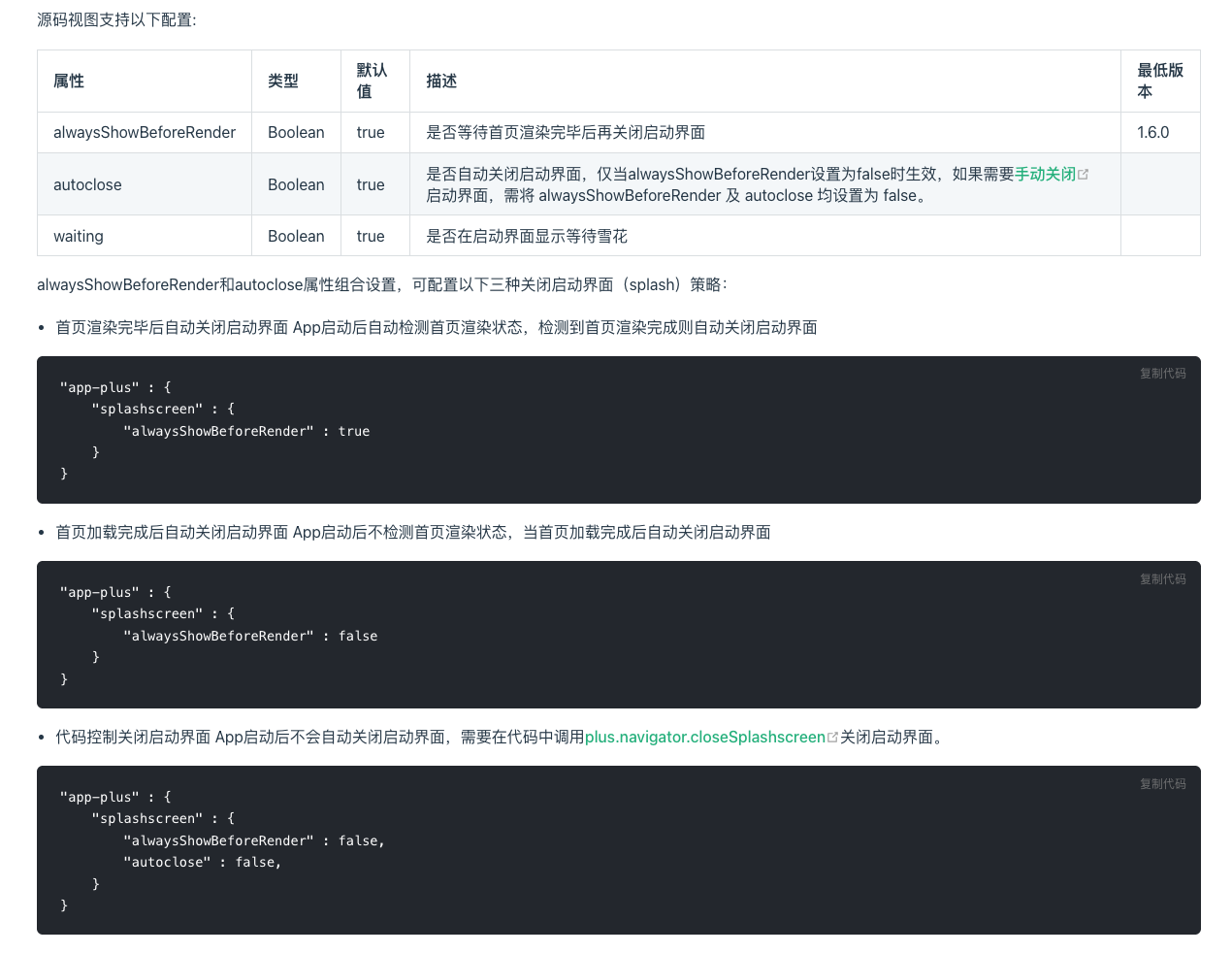Click the 属性 column header

tap(69, 82)
